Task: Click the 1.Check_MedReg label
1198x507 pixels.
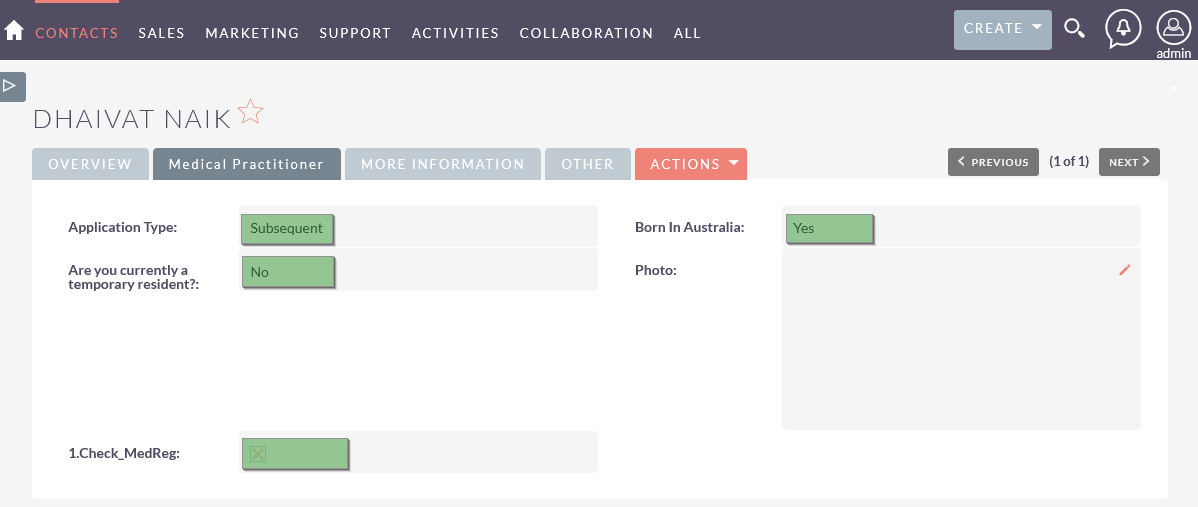Action: coord(124,453)
